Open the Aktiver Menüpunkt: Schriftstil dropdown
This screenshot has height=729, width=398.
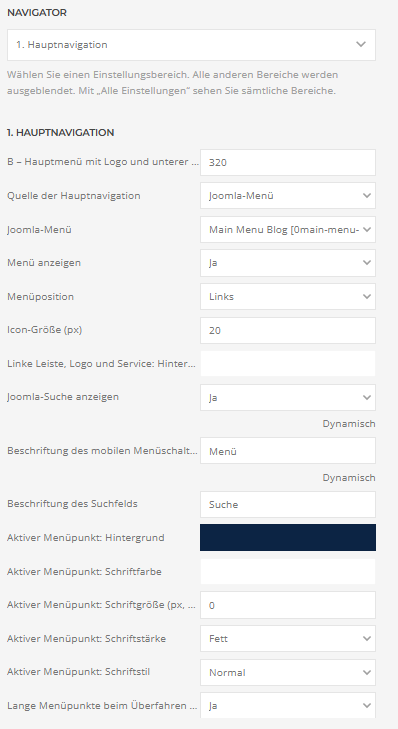288,672
